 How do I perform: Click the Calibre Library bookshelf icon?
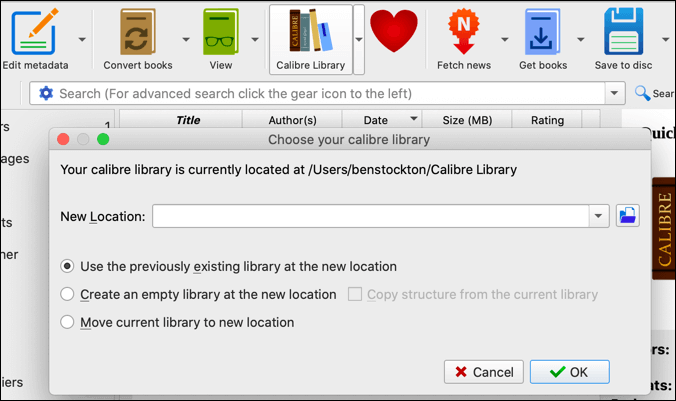pos(310,33)
